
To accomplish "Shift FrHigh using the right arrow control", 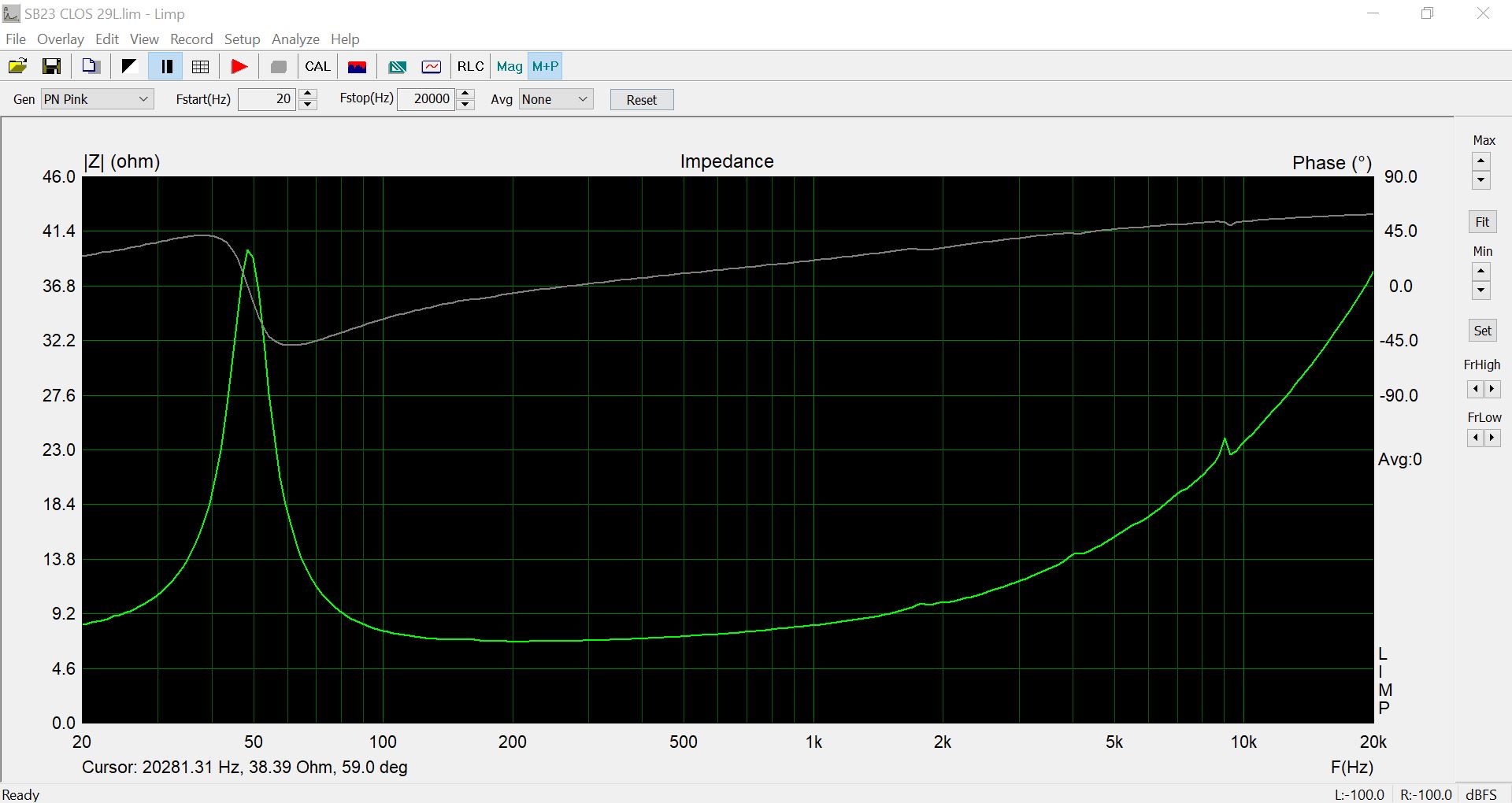I will (1492, 388).
